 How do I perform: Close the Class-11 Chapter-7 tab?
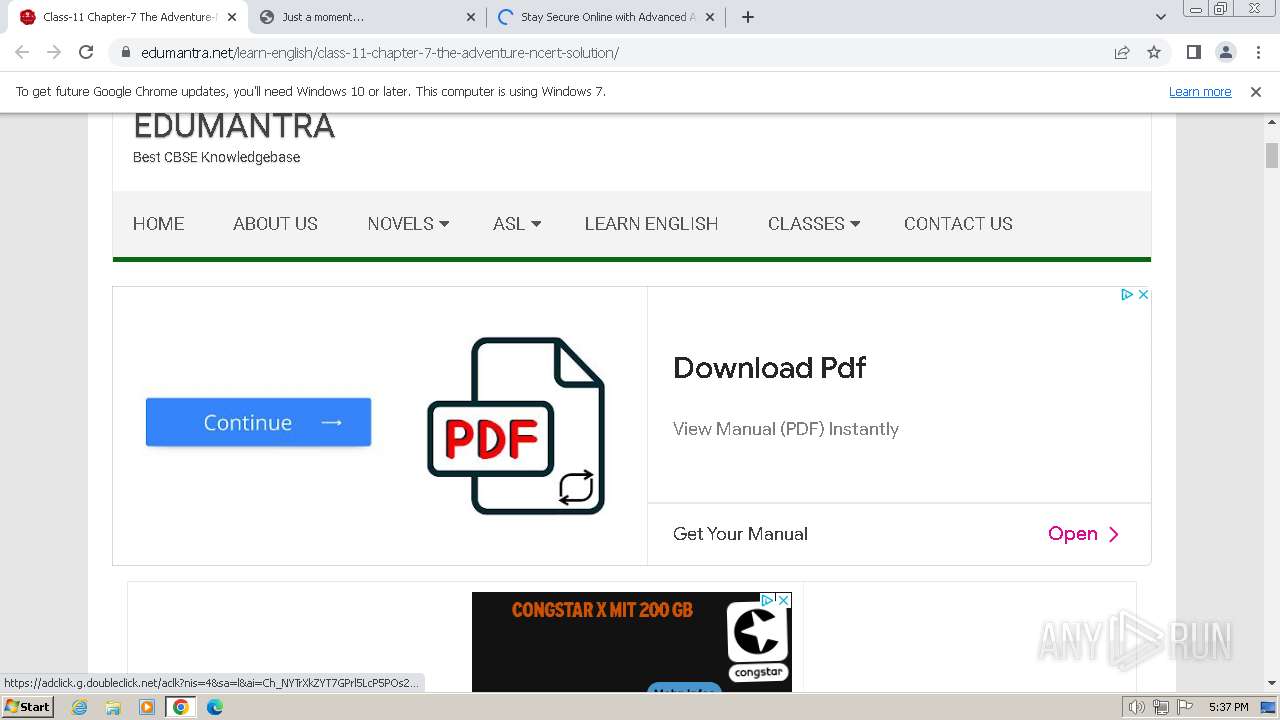point(232,17)
